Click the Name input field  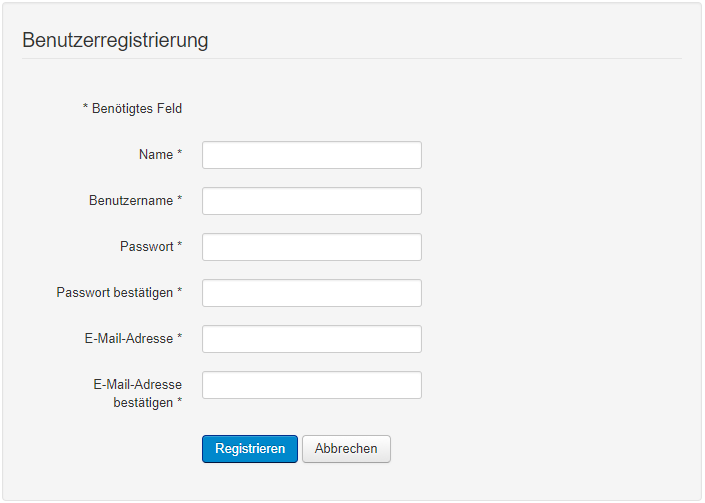click(311, 155)
